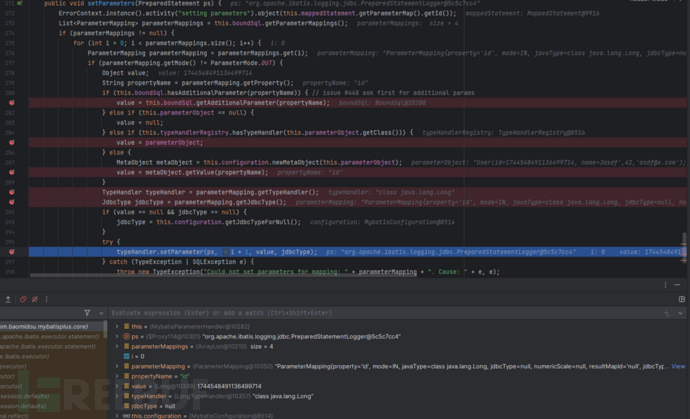
Task: Click the mute breakpoints icon in debug toolbar
Action: pyautogui.click(x=37, y=299)
